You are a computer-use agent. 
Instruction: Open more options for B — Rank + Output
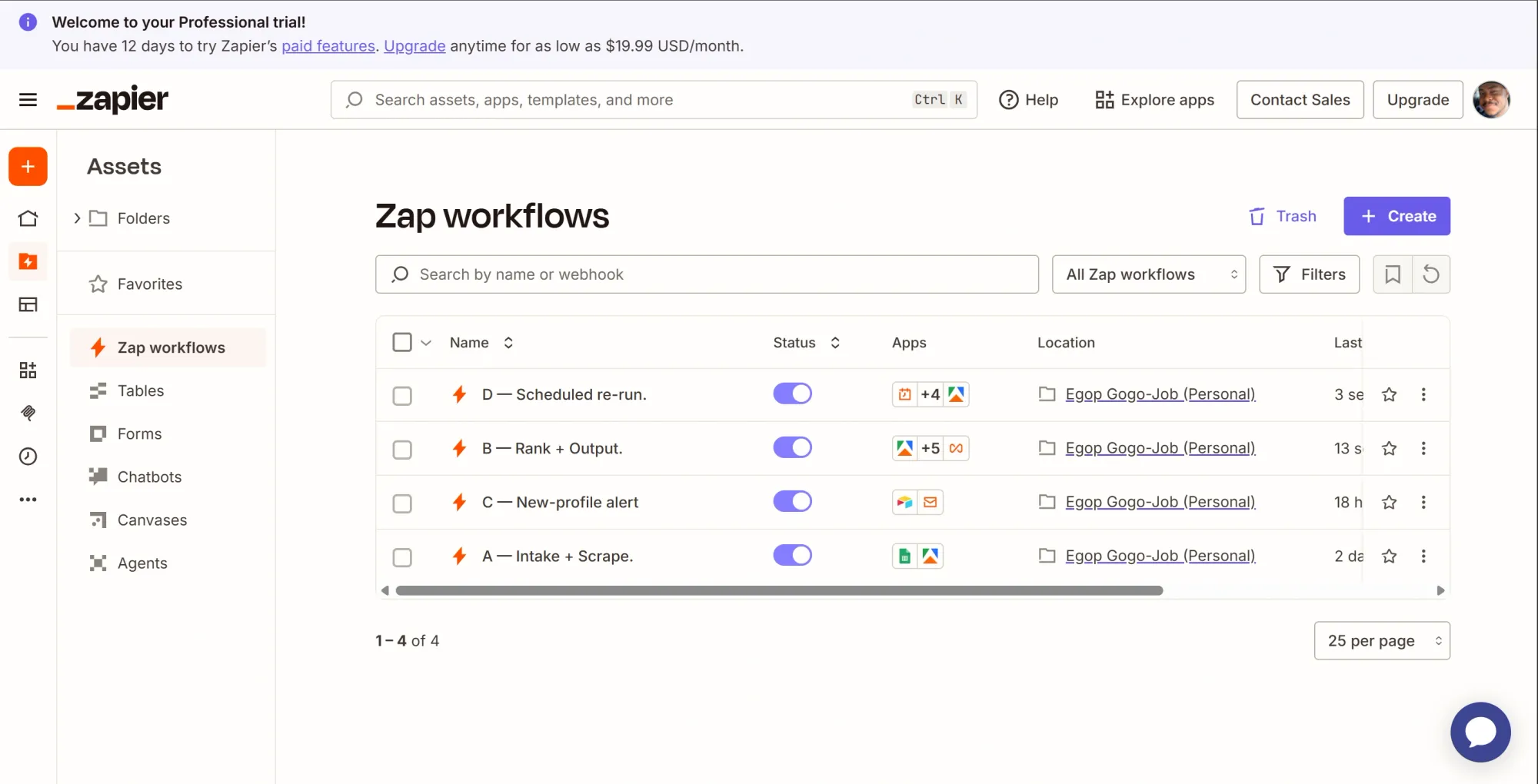[1423, 448]
